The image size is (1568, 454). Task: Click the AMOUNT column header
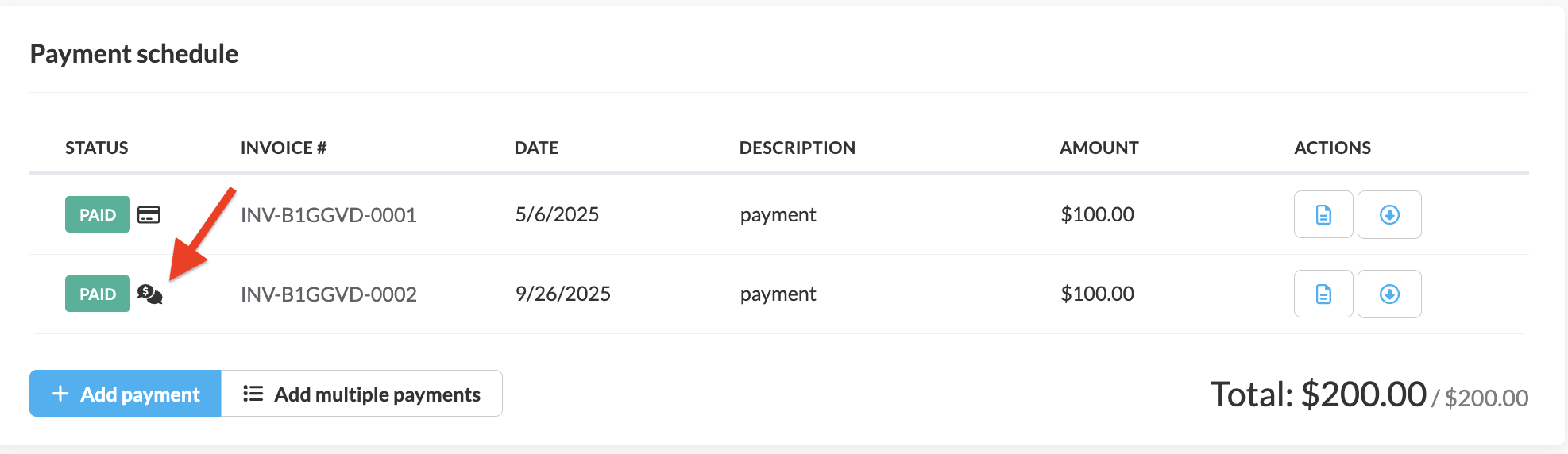point(1099,148)
